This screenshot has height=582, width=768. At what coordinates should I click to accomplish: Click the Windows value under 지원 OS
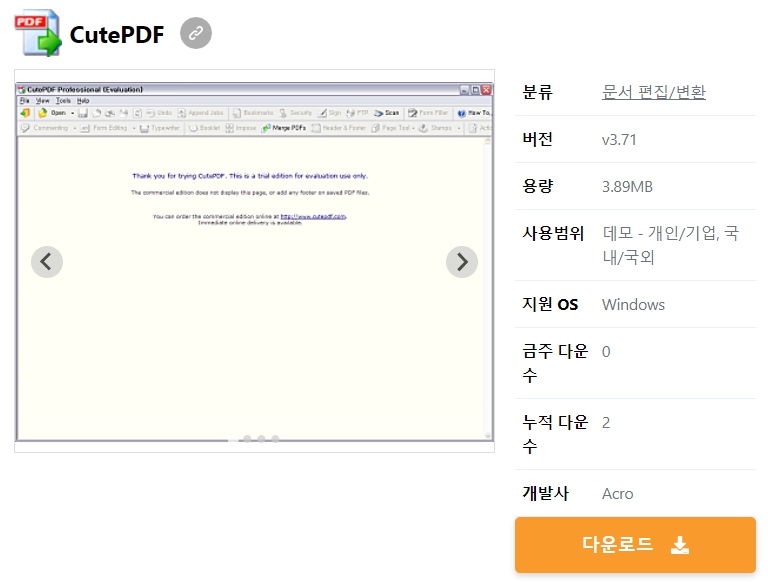pos(633,305)
